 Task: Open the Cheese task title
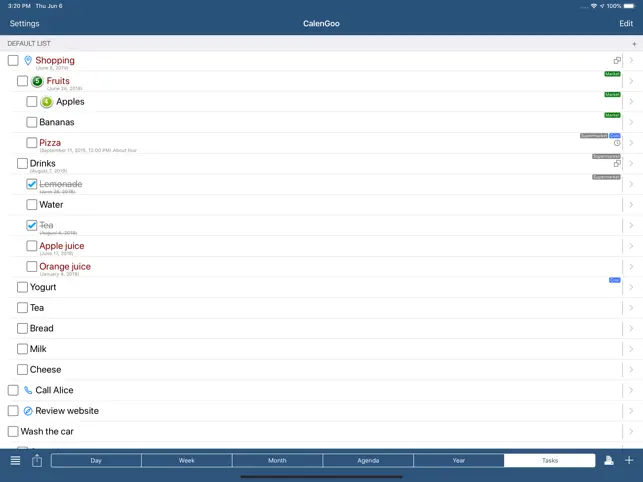tap(46, 370)
